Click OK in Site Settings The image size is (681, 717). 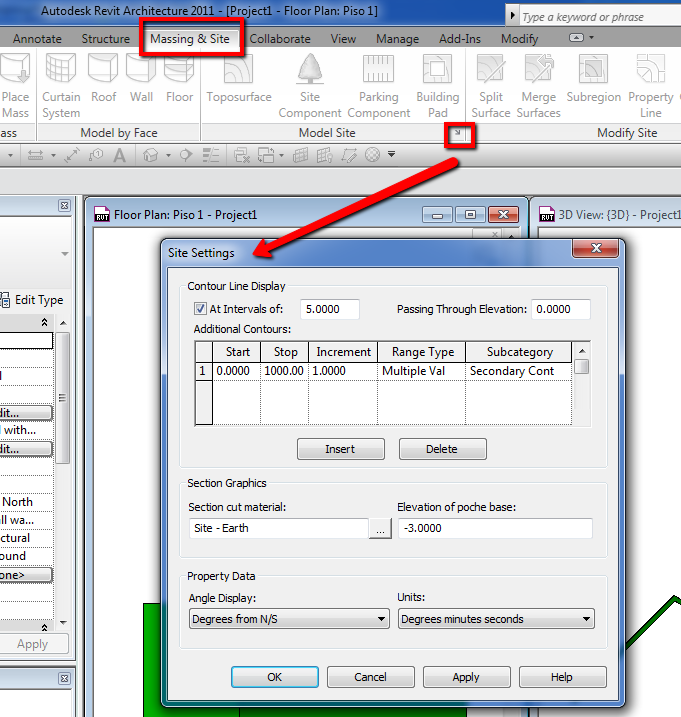[x=274, y=677]
